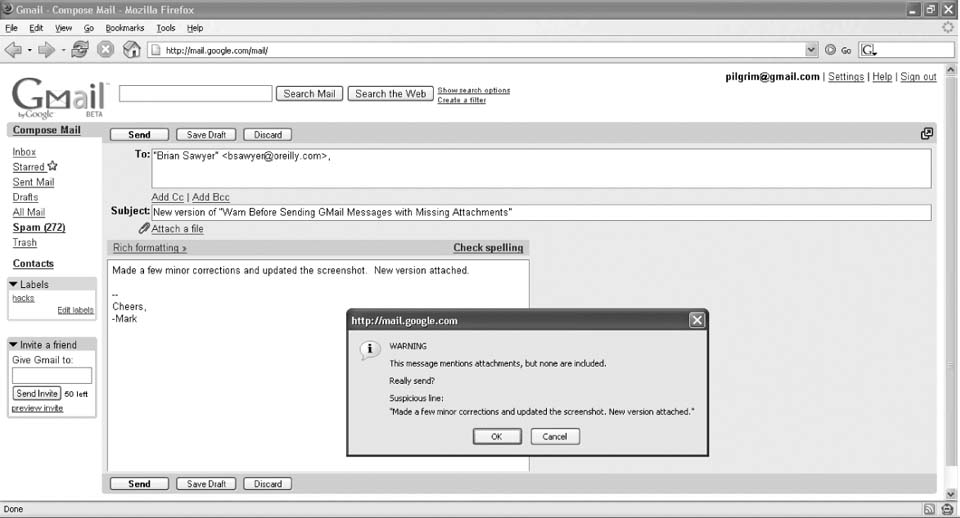Image resolution: width=960 pixels, height=518 pixels.
Task: Click the Check spelling link
Action: click(488, 248)
